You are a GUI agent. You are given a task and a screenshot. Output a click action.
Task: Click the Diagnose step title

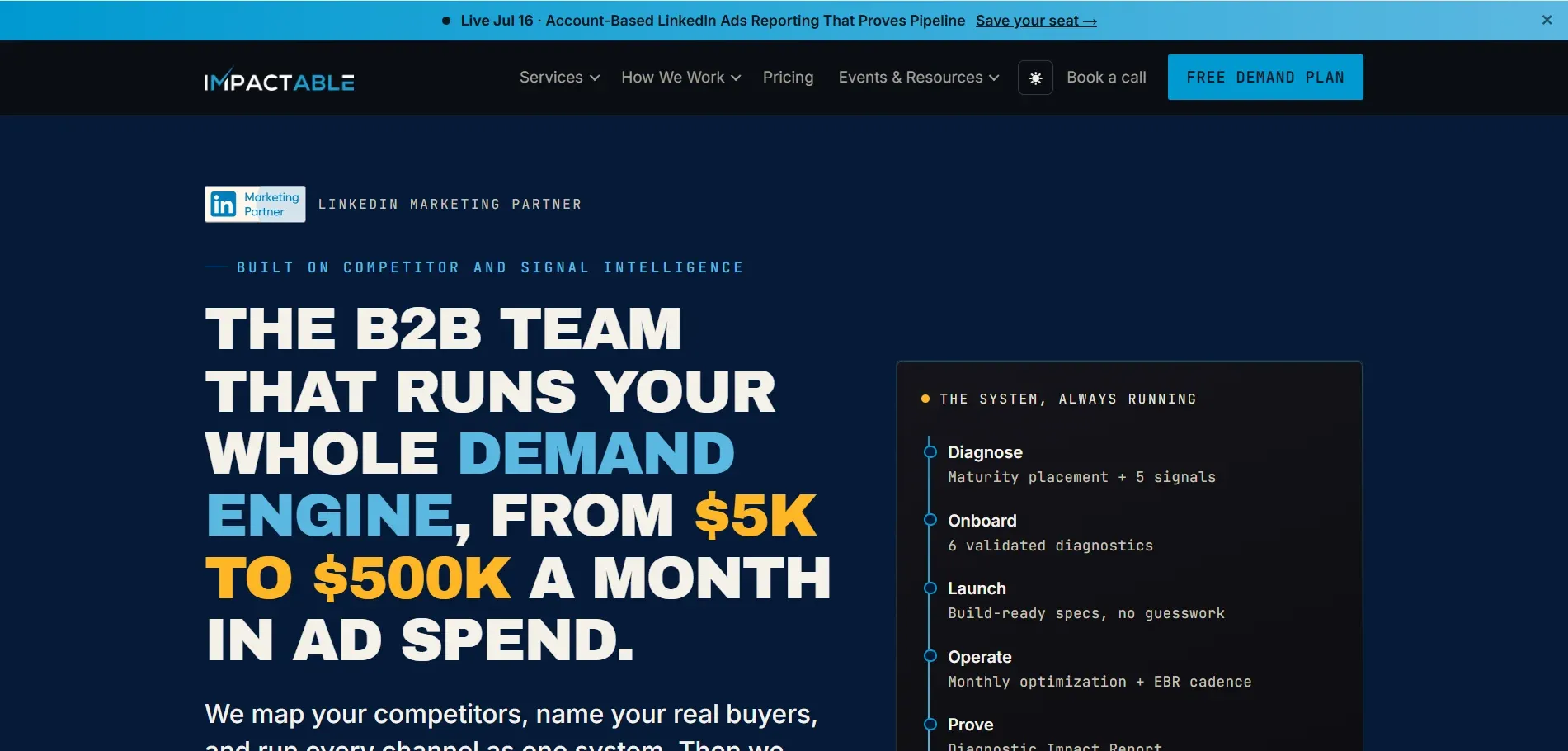(985, 452)
